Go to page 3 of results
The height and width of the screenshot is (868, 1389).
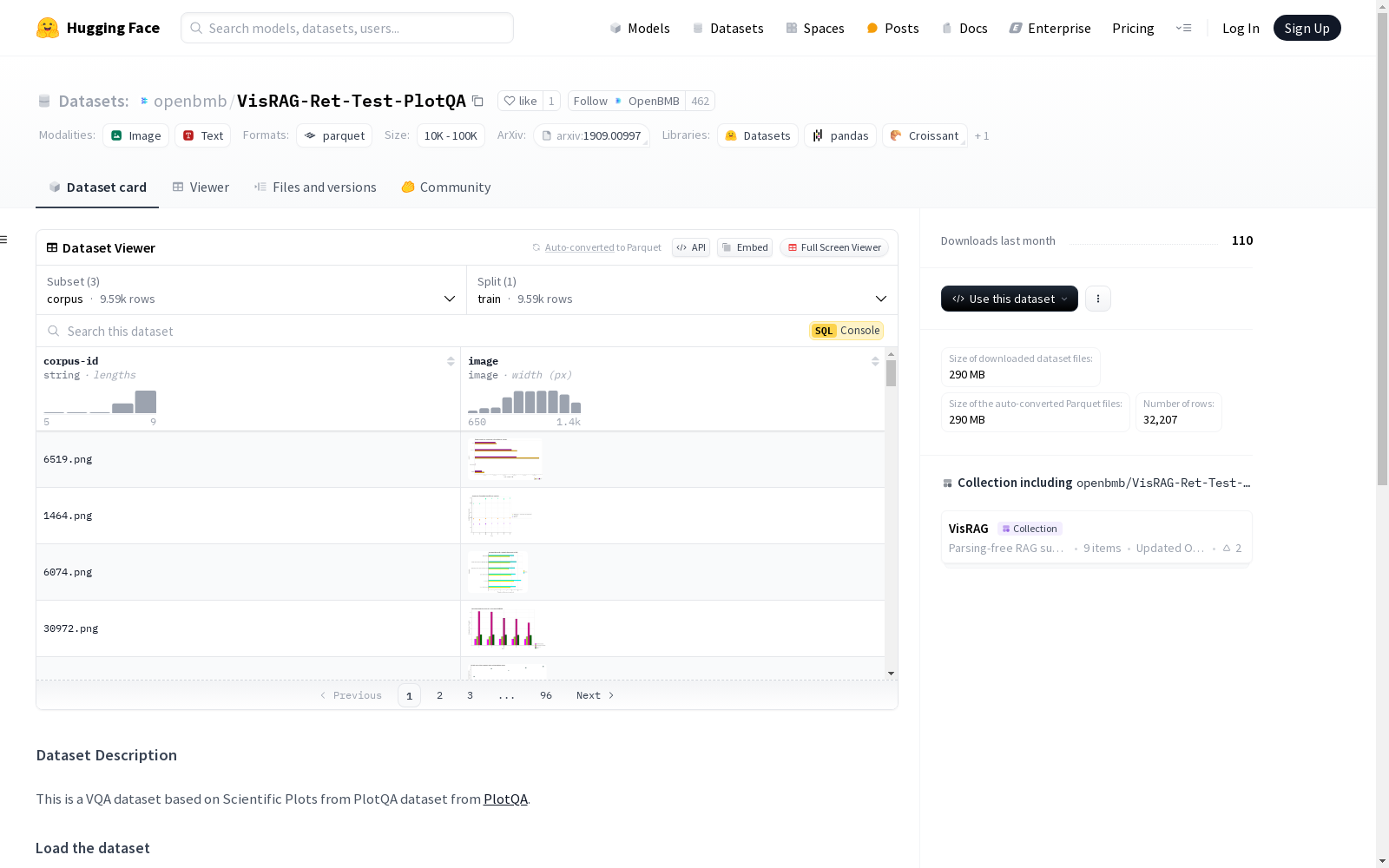(x=470, y=695)
